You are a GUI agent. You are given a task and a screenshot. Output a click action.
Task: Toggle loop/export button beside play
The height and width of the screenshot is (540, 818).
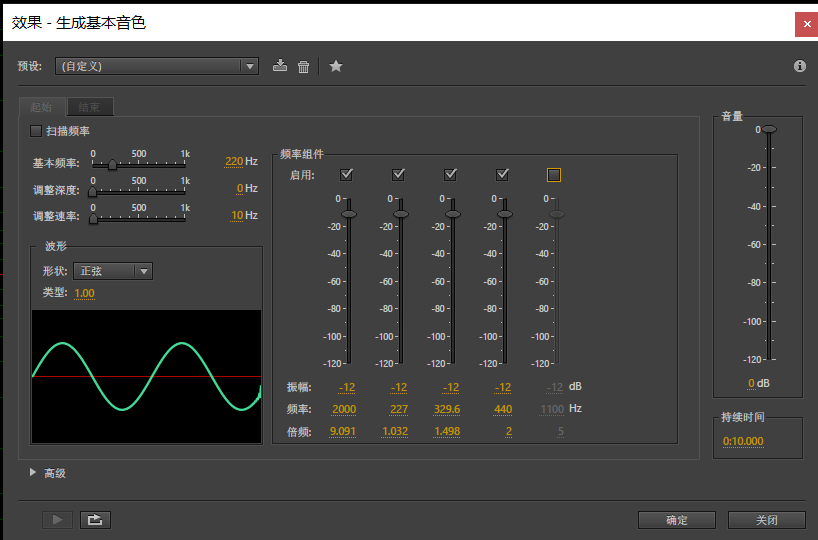tap(95, 520)
